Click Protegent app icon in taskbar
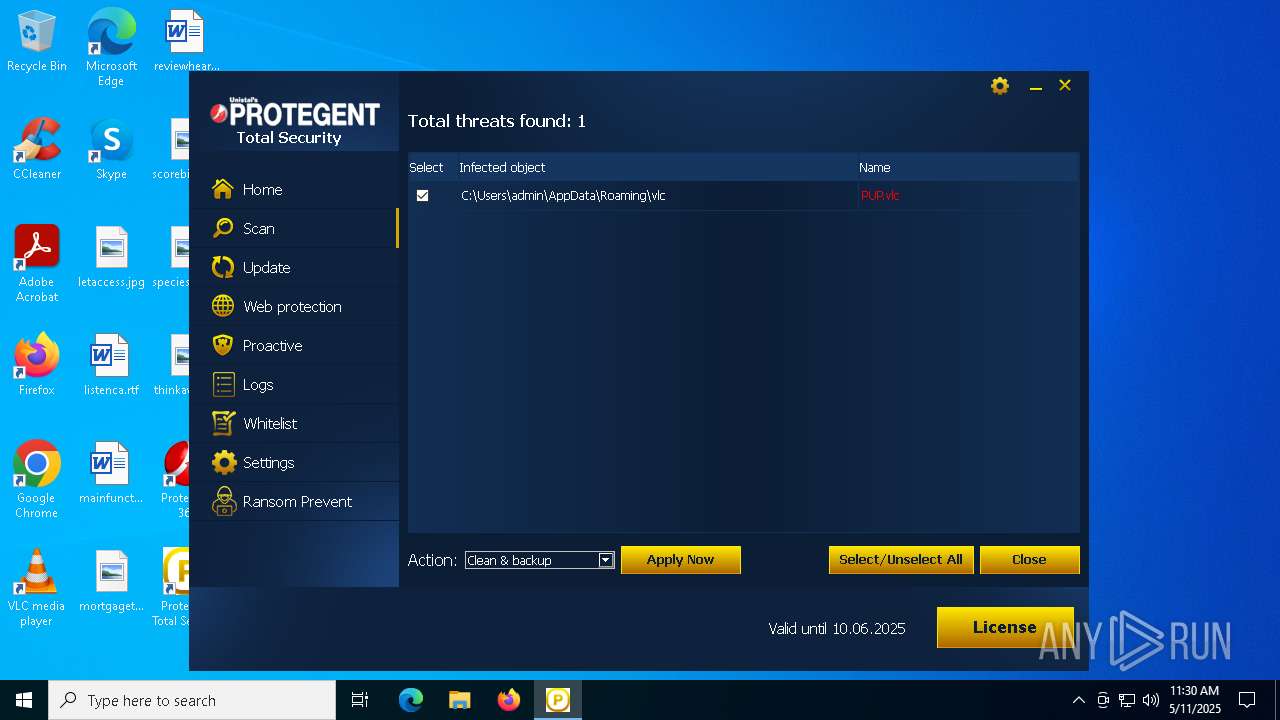Image resolution: width=1280 pixels, height=720 pixels. 557,700
